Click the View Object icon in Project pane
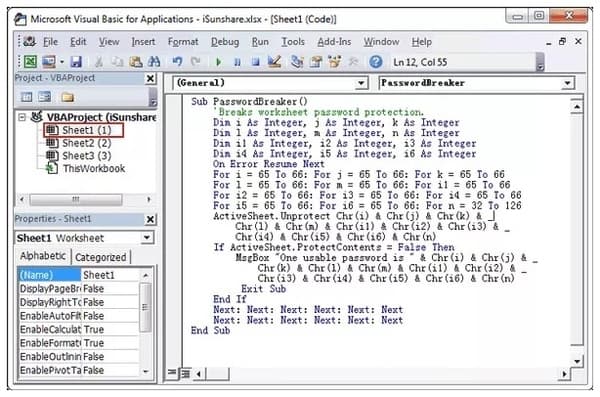 pyautogui.click(x=44, y=97)
